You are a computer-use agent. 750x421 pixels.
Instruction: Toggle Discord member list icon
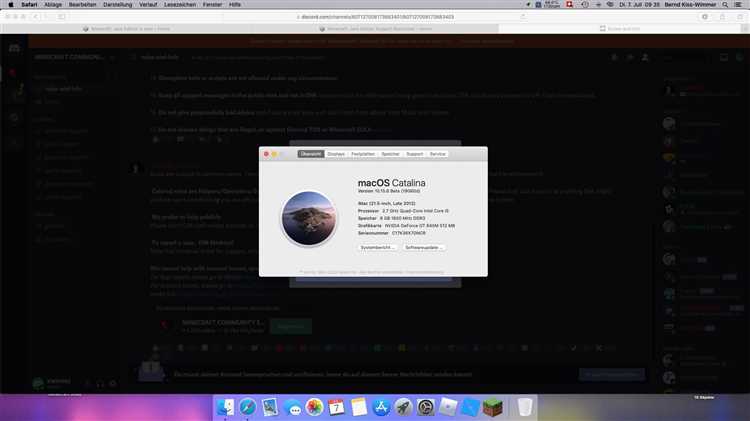[645, 57]
